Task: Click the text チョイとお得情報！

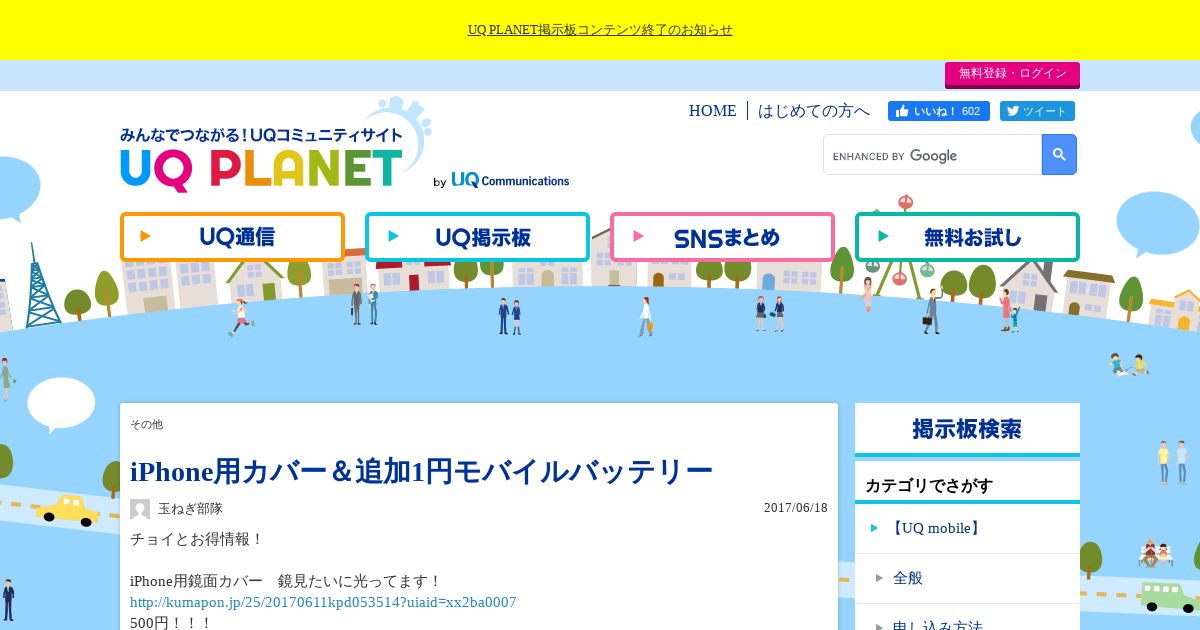Action: pyautogui.click(x=197, y=540)
